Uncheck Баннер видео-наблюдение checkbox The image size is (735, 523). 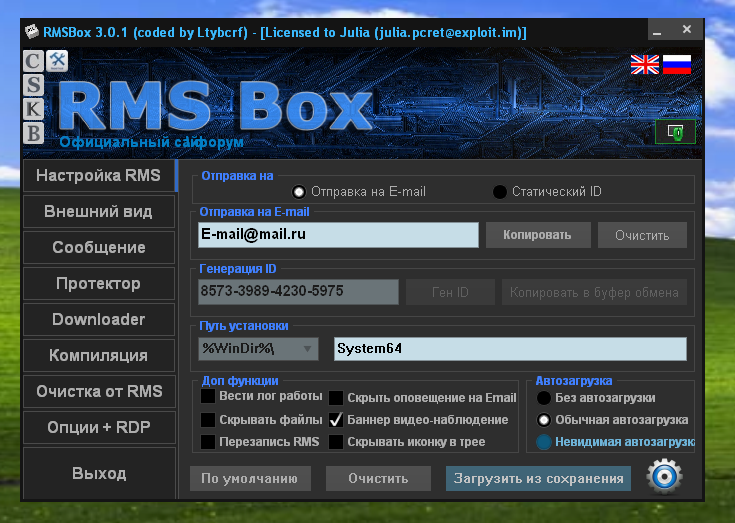coord(337,420)
